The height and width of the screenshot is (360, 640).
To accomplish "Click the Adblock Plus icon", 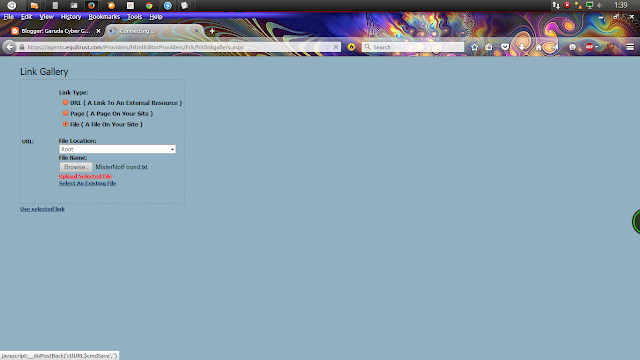I will (589, 47).
